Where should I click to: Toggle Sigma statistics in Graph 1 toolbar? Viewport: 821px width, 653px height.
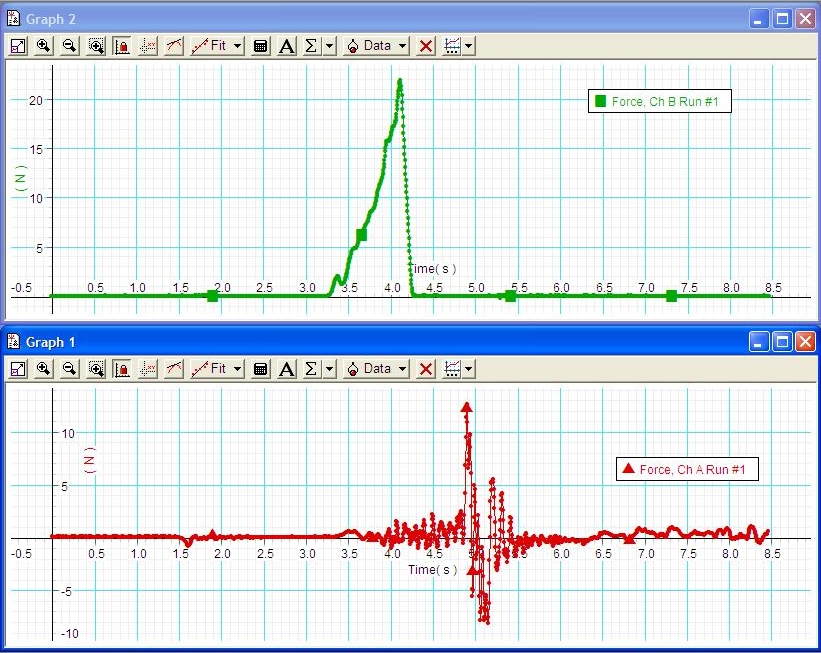pyautogui.click(x=311, y=369)
